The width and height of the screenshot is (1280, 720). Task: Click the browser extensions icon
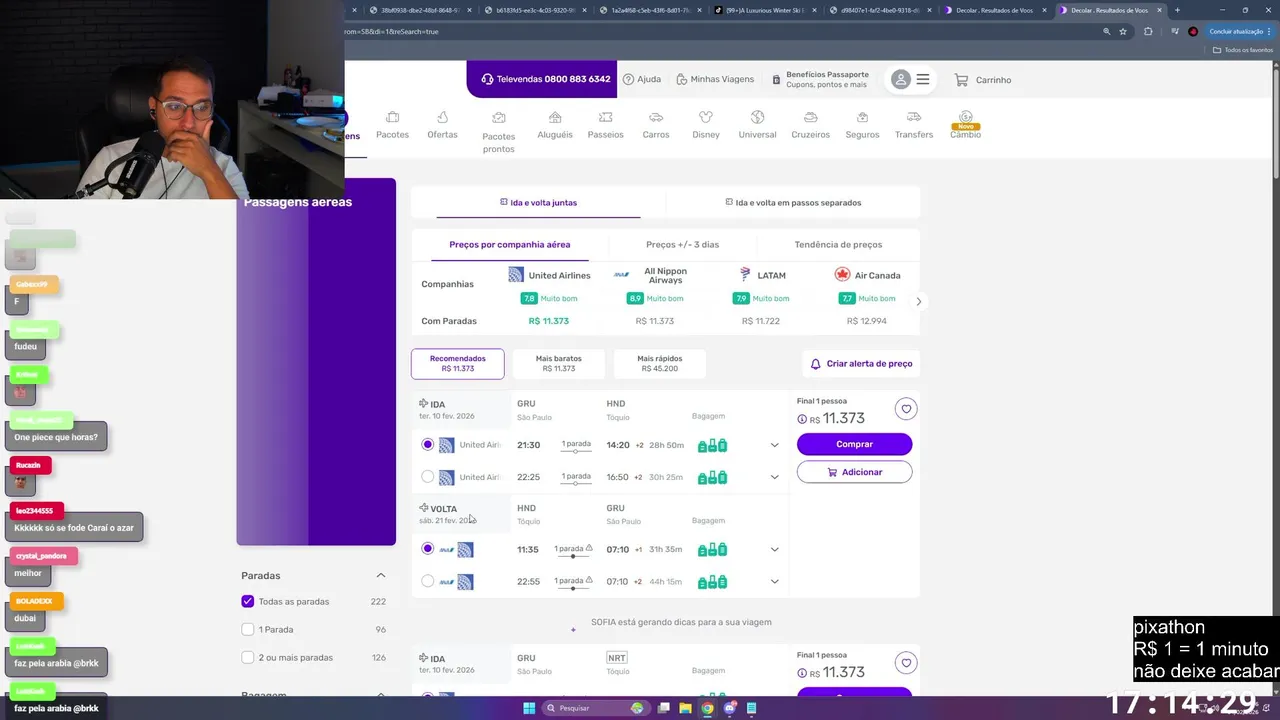click(x=1148, y=31)
